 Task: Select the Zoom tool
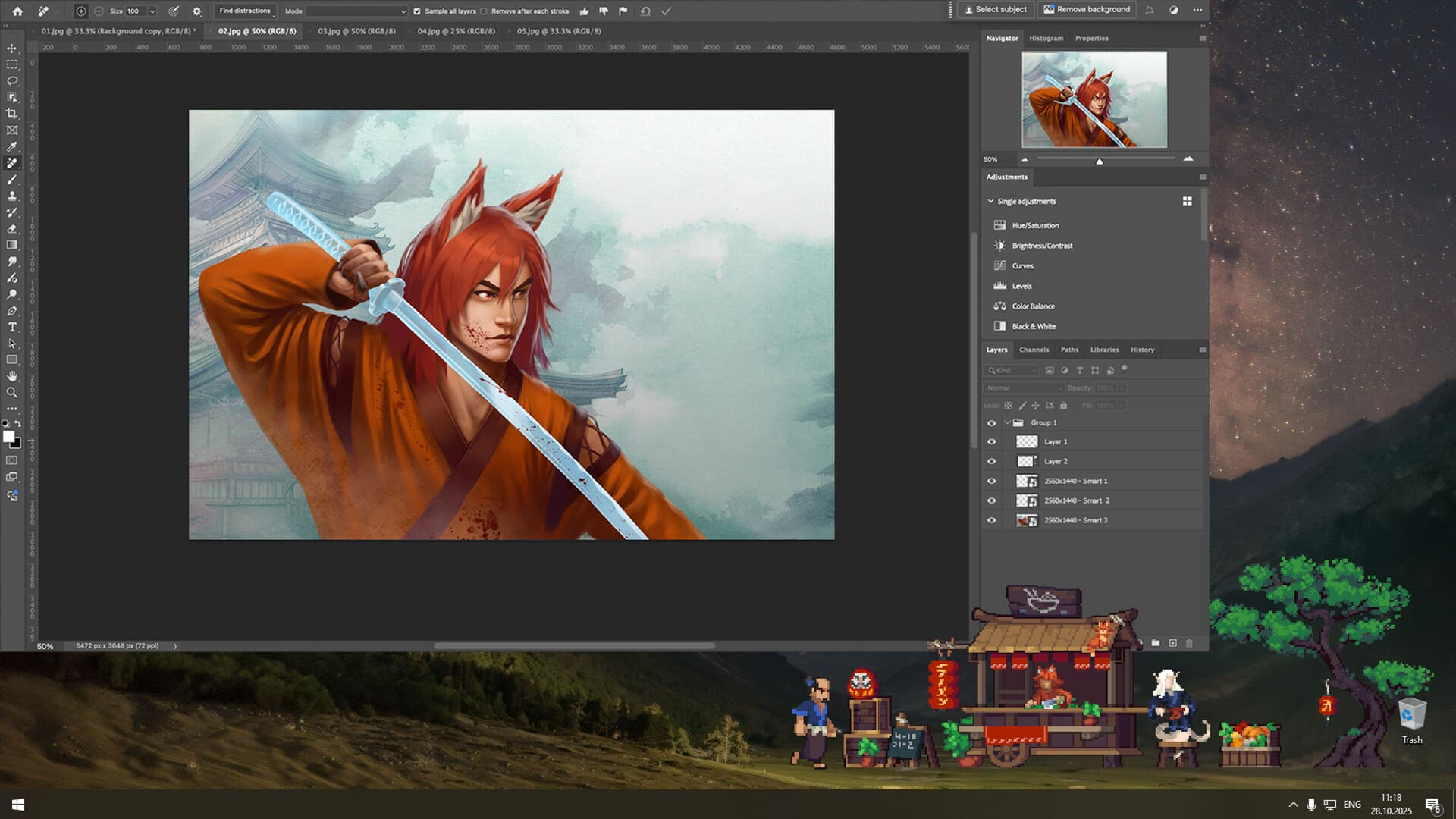[x=11, y=392]
